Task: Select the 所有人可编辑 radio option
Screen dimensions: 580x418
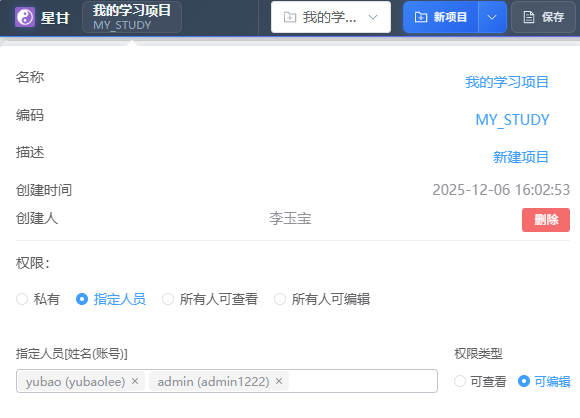Action: point(280,299)
